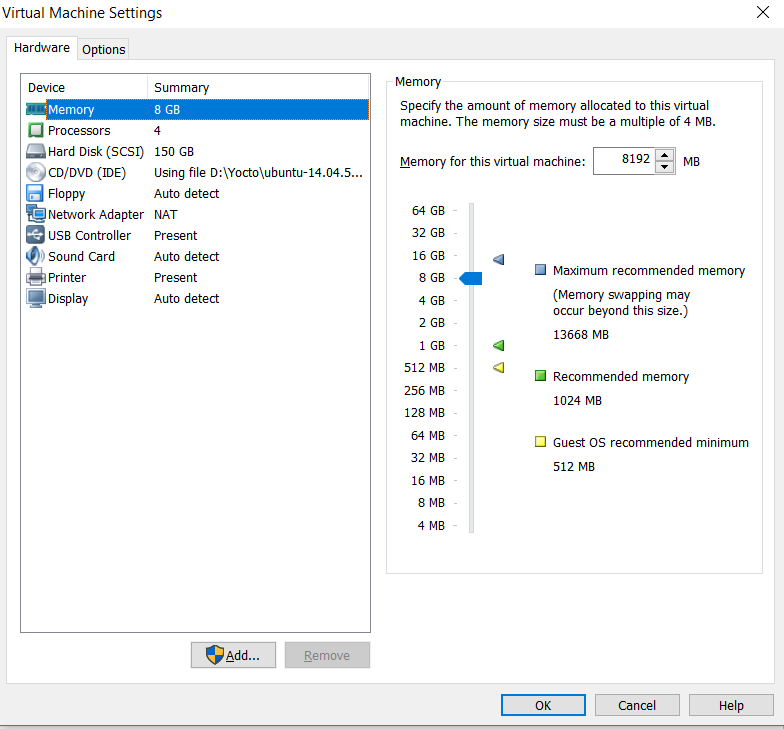Select the Processors device label
The image size is (784, 729).
click(79, 130)
